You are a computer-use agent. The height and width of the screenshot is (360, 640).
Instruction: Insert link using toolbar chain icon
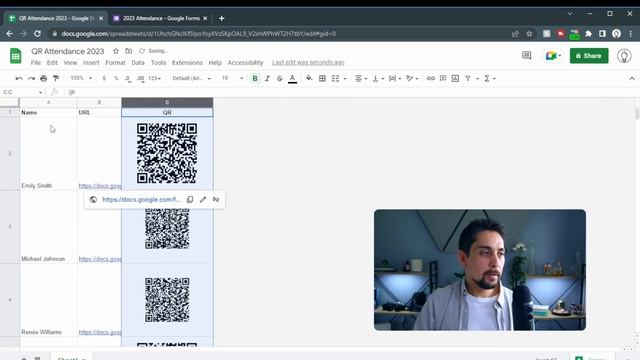(431, 78)
